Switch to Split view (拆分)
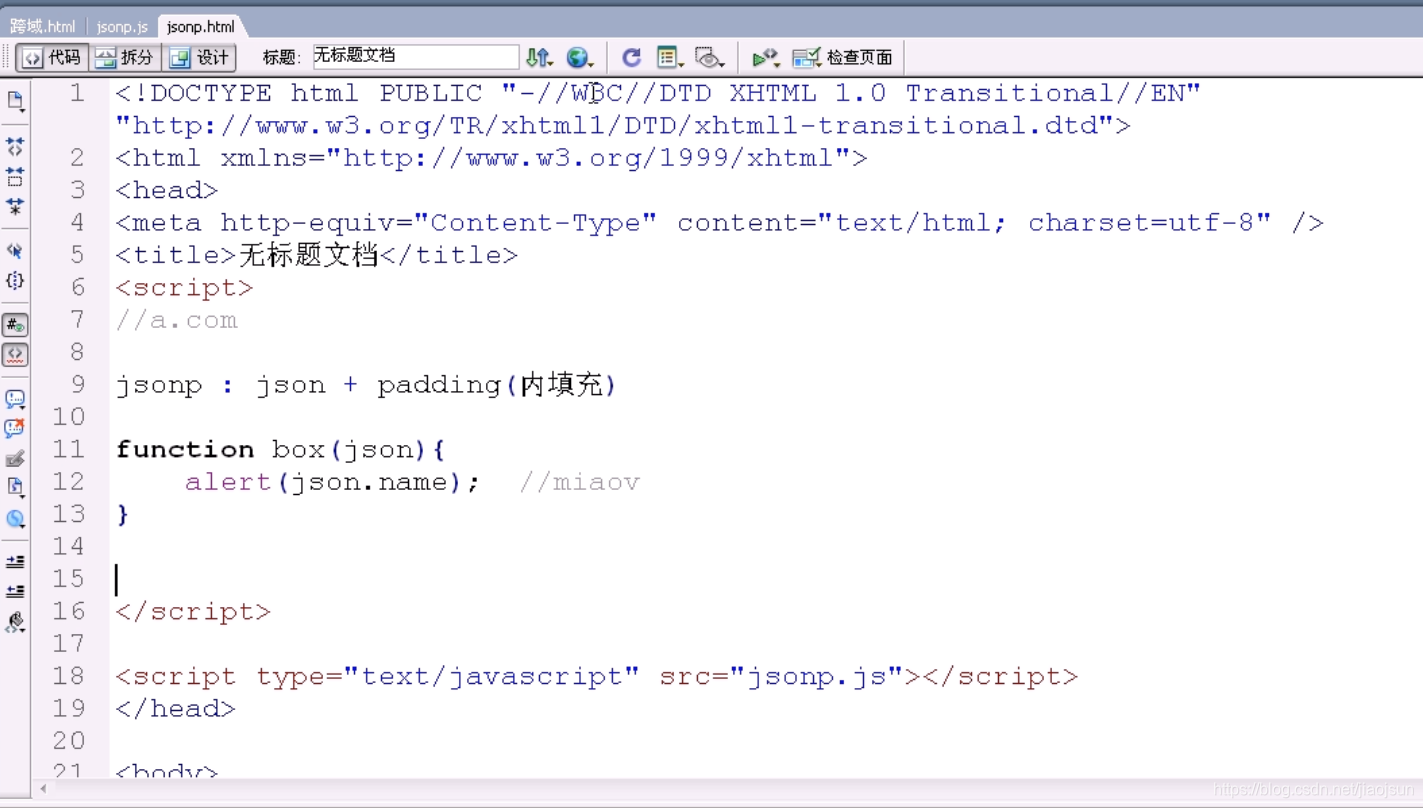The image size is (1423, 808). coord(125,58)
